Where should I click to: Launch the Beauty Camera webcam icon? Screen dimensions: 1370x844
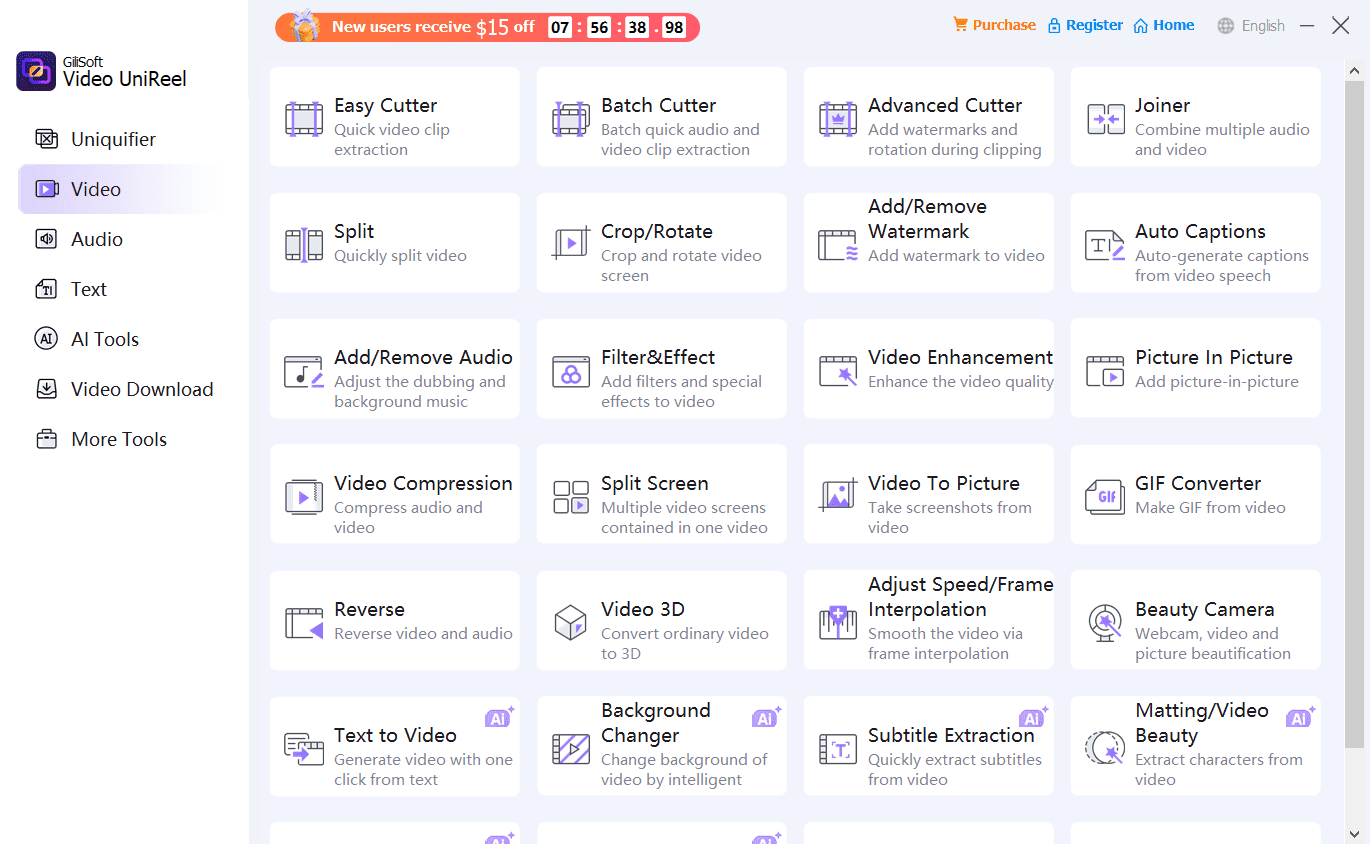tap(1105, 623)
